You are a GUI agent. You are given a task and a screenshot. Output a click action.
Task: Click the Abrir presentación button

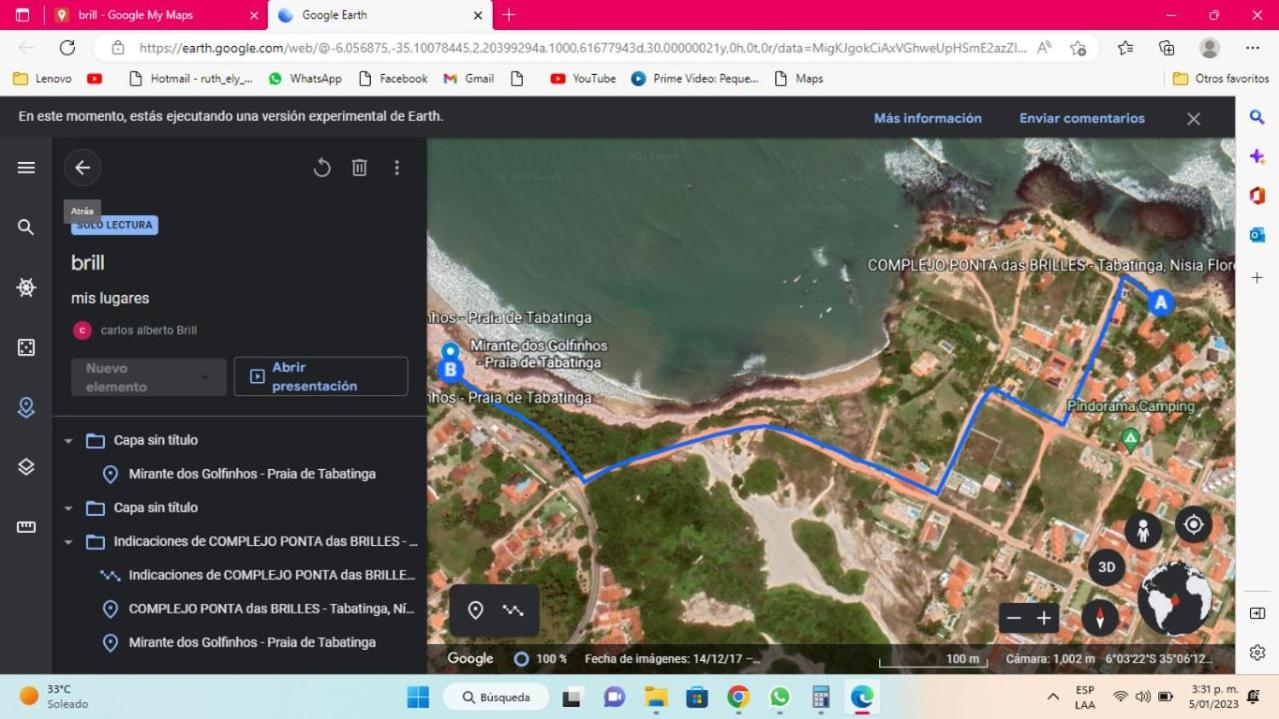321,377
